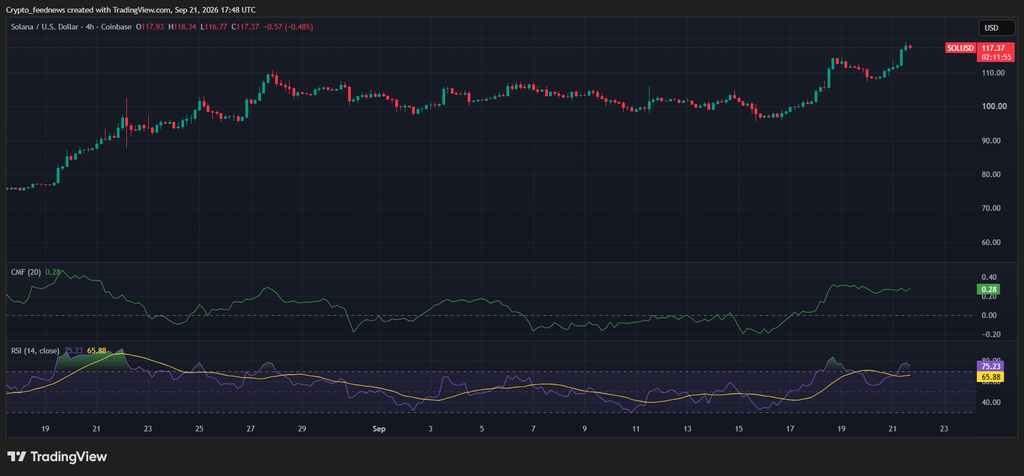Click the Sep label on the time axis
The width and height of the screenshot is (1024, 476).
379,429
